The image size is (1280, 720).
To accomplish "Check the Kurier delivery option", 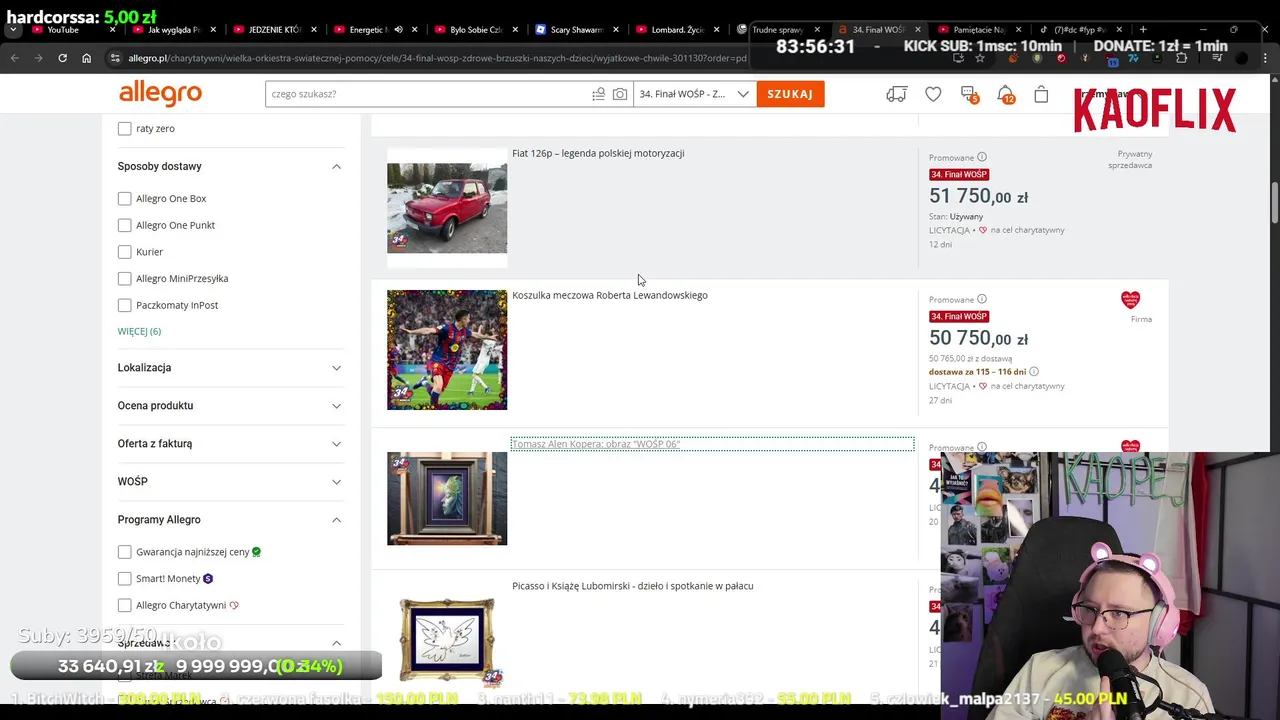I will [124, 252].
